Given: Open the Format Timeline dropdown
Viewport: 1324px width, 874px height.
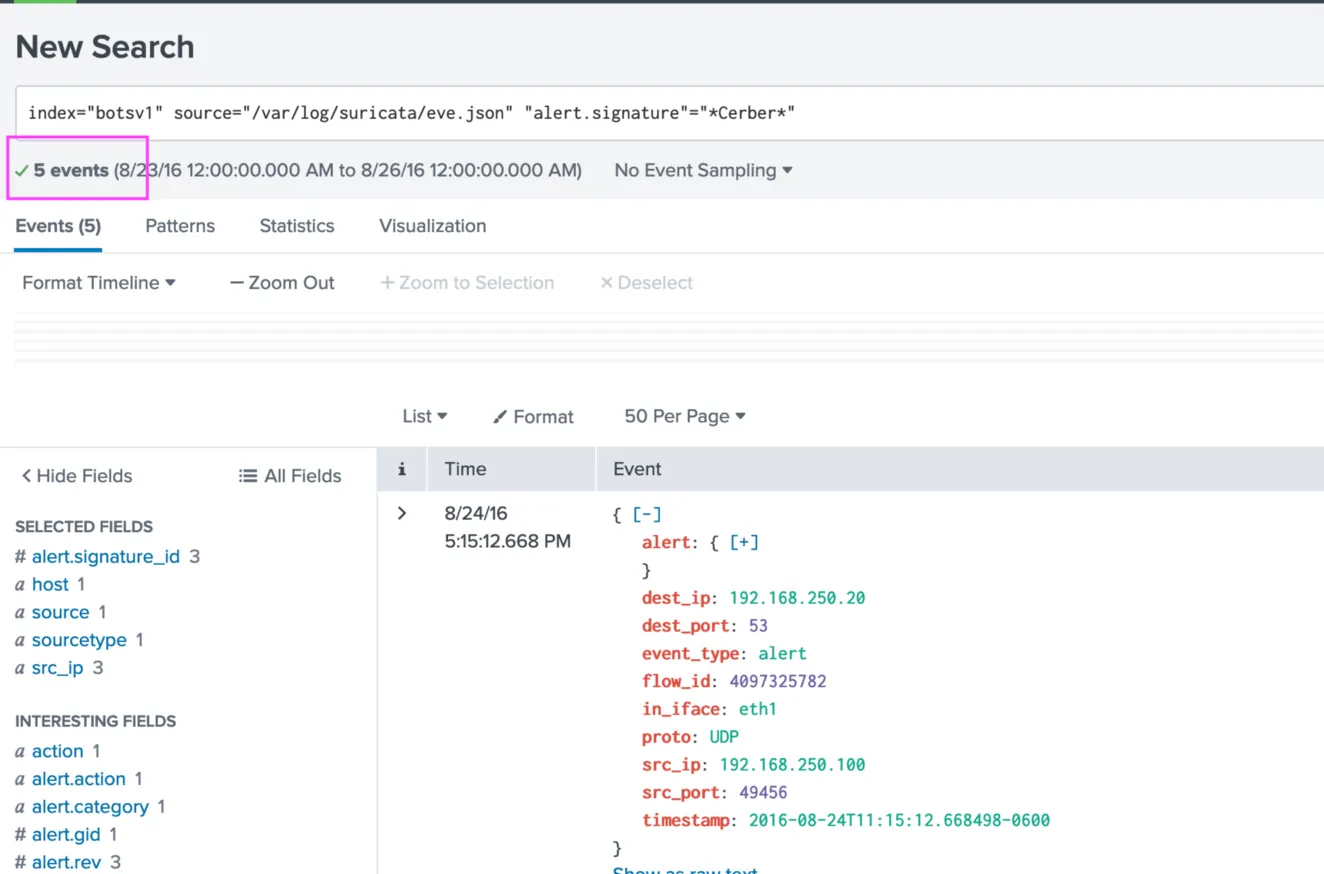Looking at the screenshot, I should pos(99,283).
